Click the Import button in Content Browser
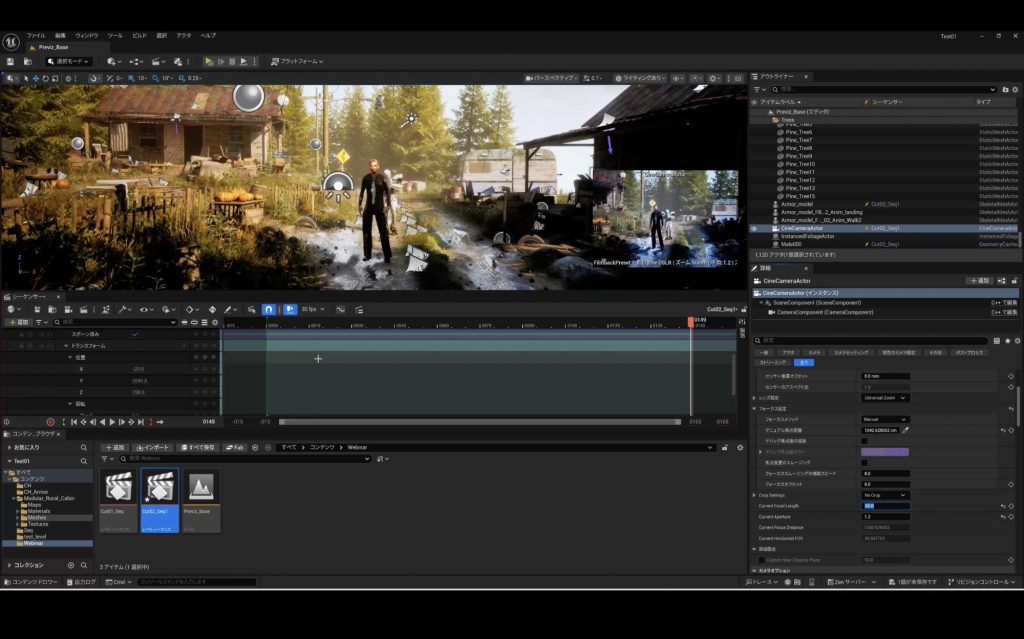The width and height of the screenshot is (1024, 639). click(x=153, y=447)
